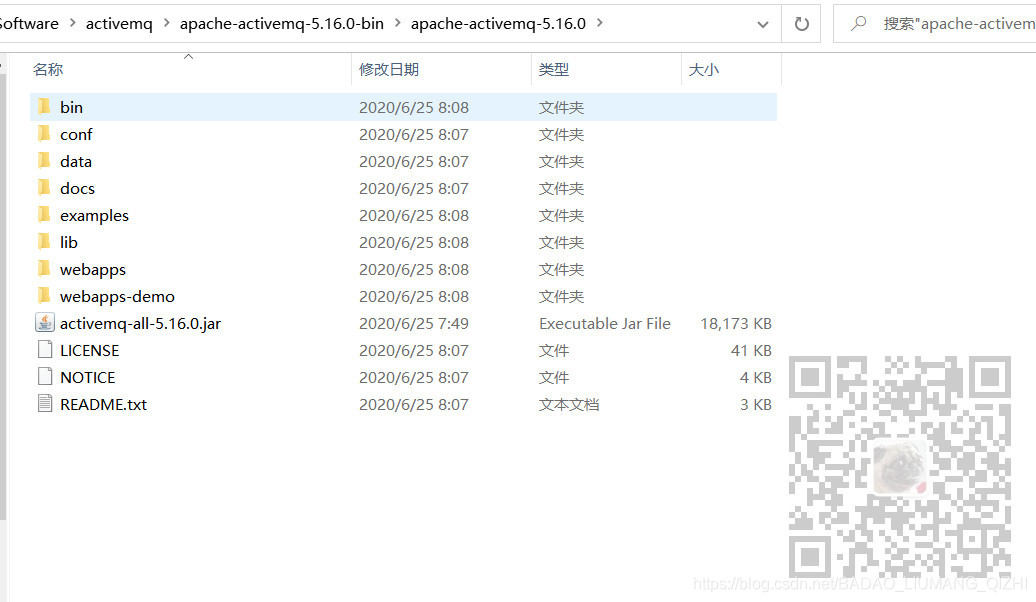Open the docs folder
This screenshot has height=602, width=1036.
tap(77, 188)
